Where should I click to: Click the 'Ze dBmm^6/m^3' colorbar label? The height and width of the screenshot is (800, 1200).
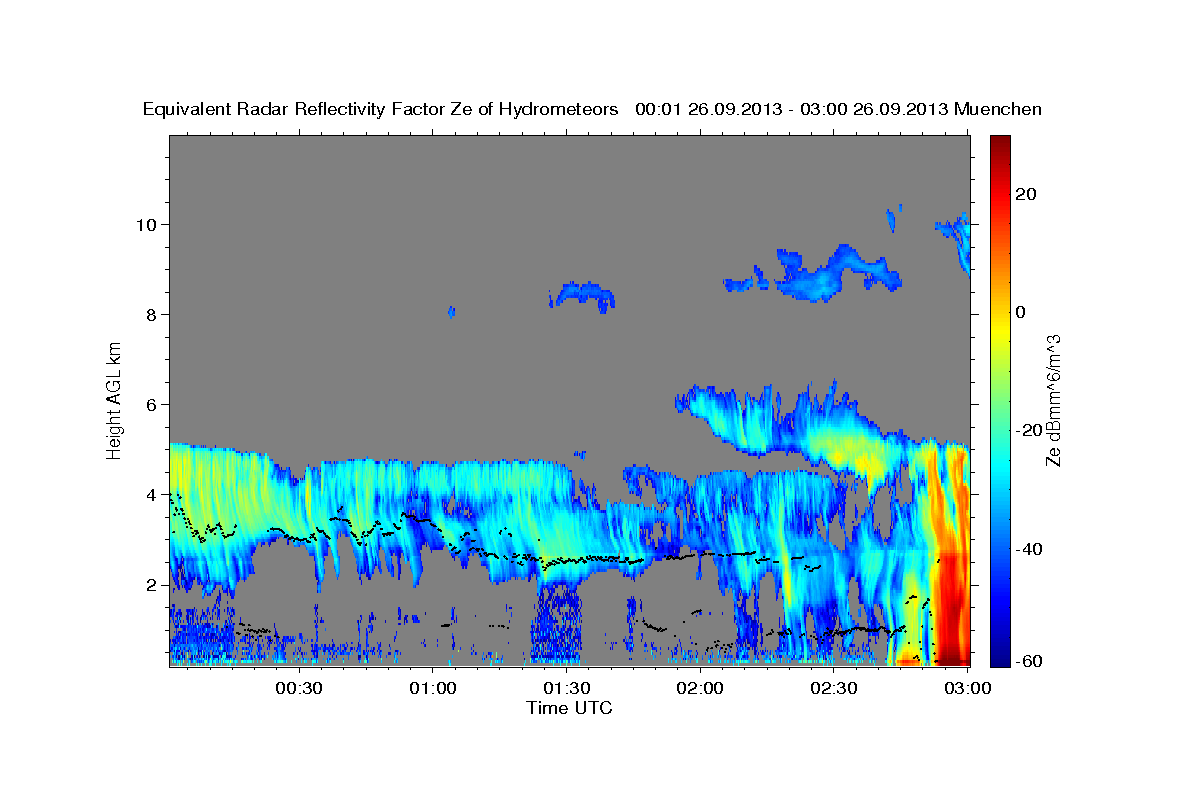coord(1053,400)
